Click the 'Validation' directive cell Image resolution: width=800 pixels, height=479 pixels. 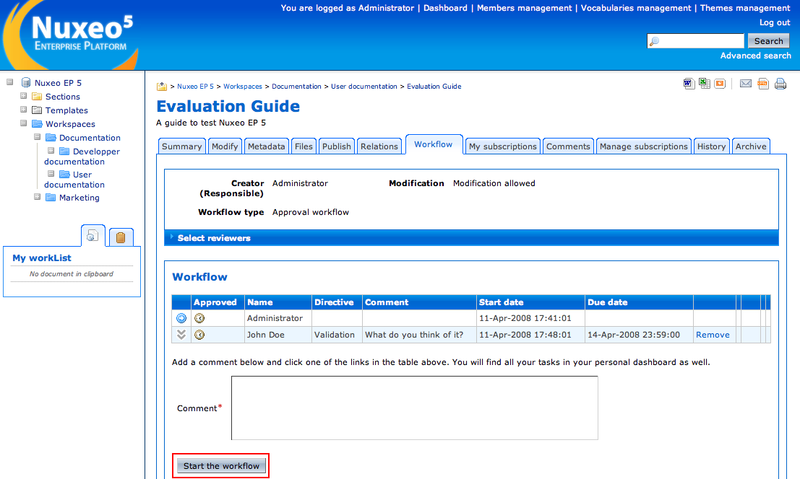click(x=337, y=335)
